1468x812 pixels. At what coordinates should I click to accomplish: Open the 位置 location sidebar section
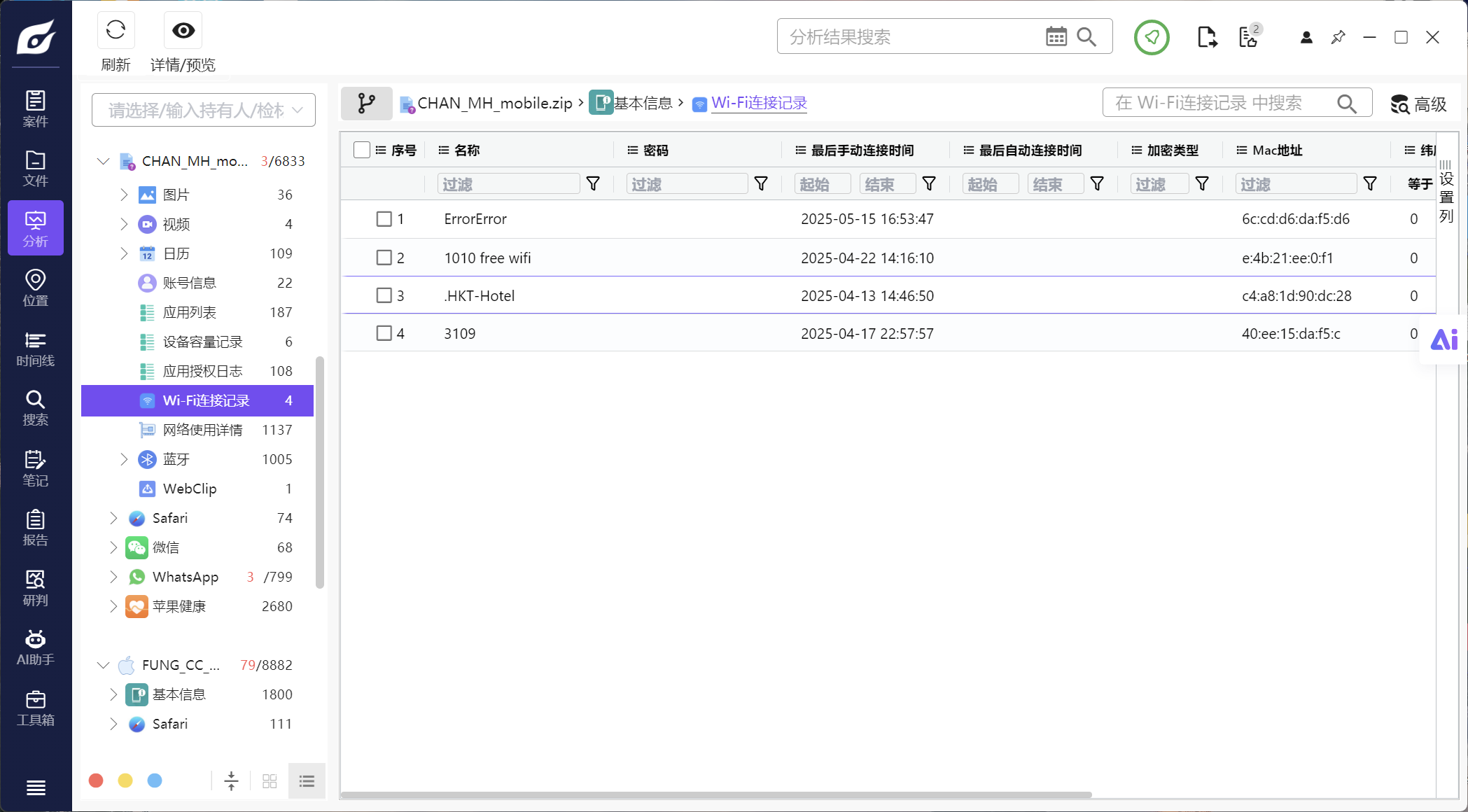pyautogui.click(x=36, y=288)
